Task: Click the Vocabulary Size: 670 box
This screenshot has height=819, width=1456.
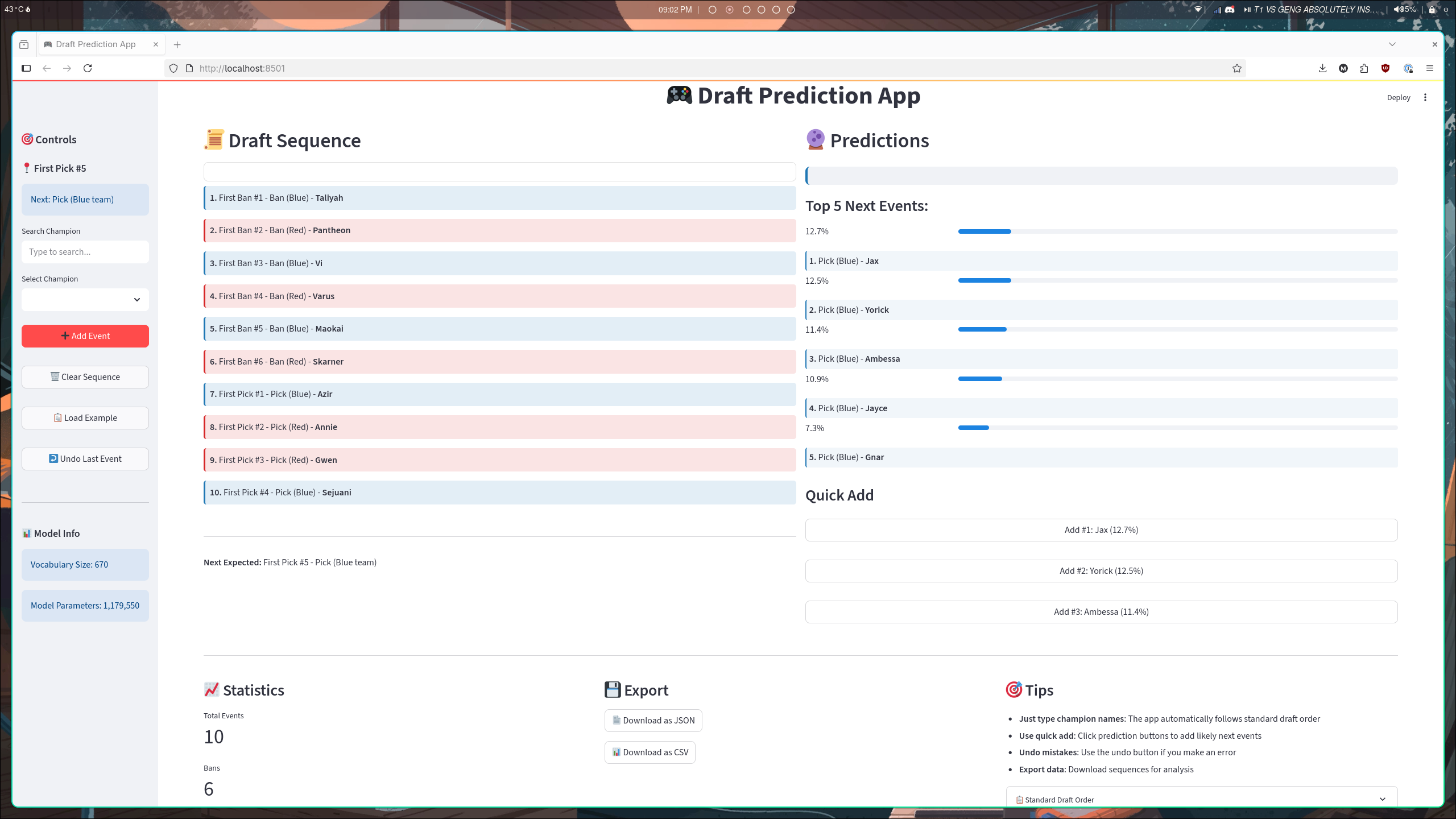Action: [x=85, y=565]
